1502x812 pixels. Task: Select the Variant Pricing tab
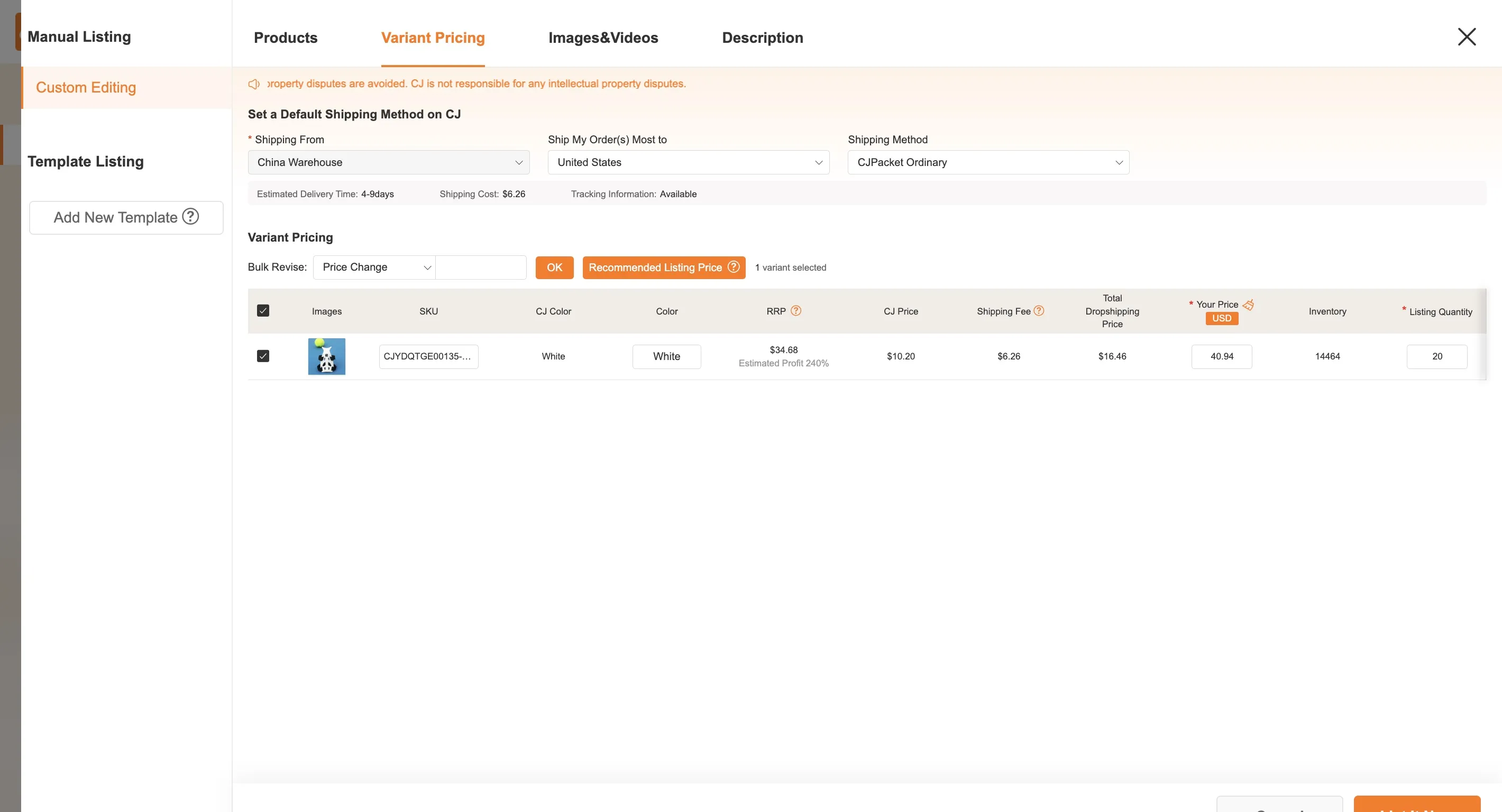pyautogui.click(x=433, y=38)
